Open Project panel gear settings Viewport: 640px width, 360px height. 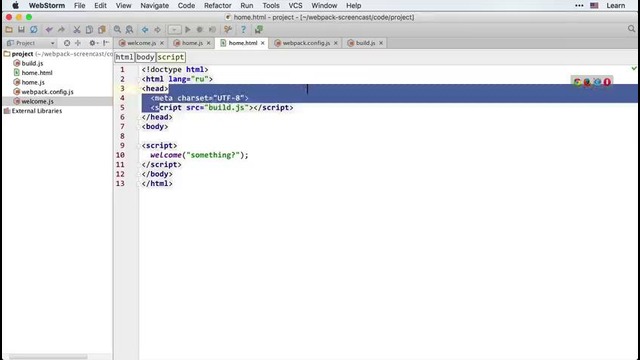(93, 43)
